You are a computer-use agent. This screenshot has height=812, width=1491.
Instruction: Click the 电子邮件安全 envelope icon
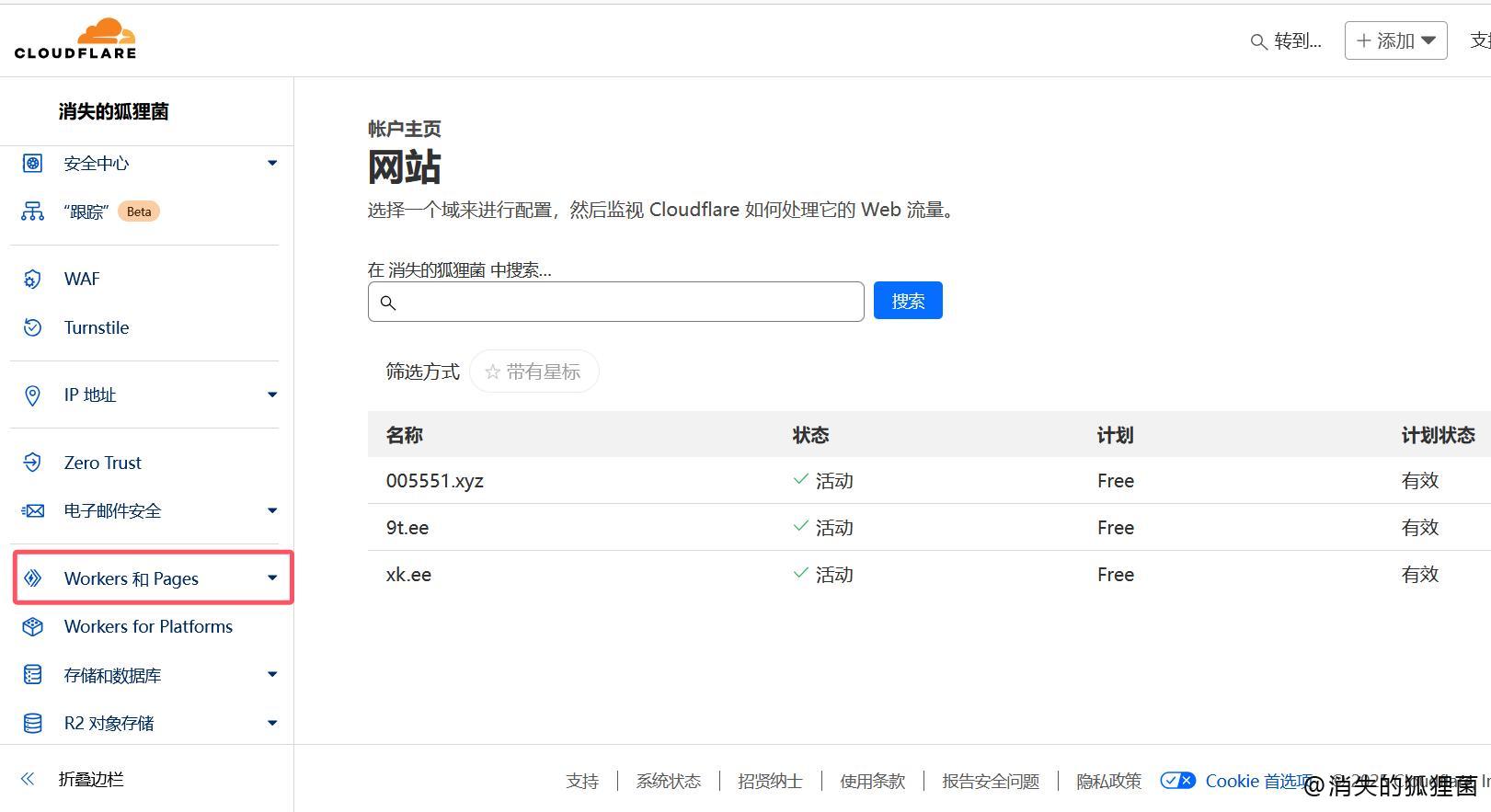tap(32, 510)
